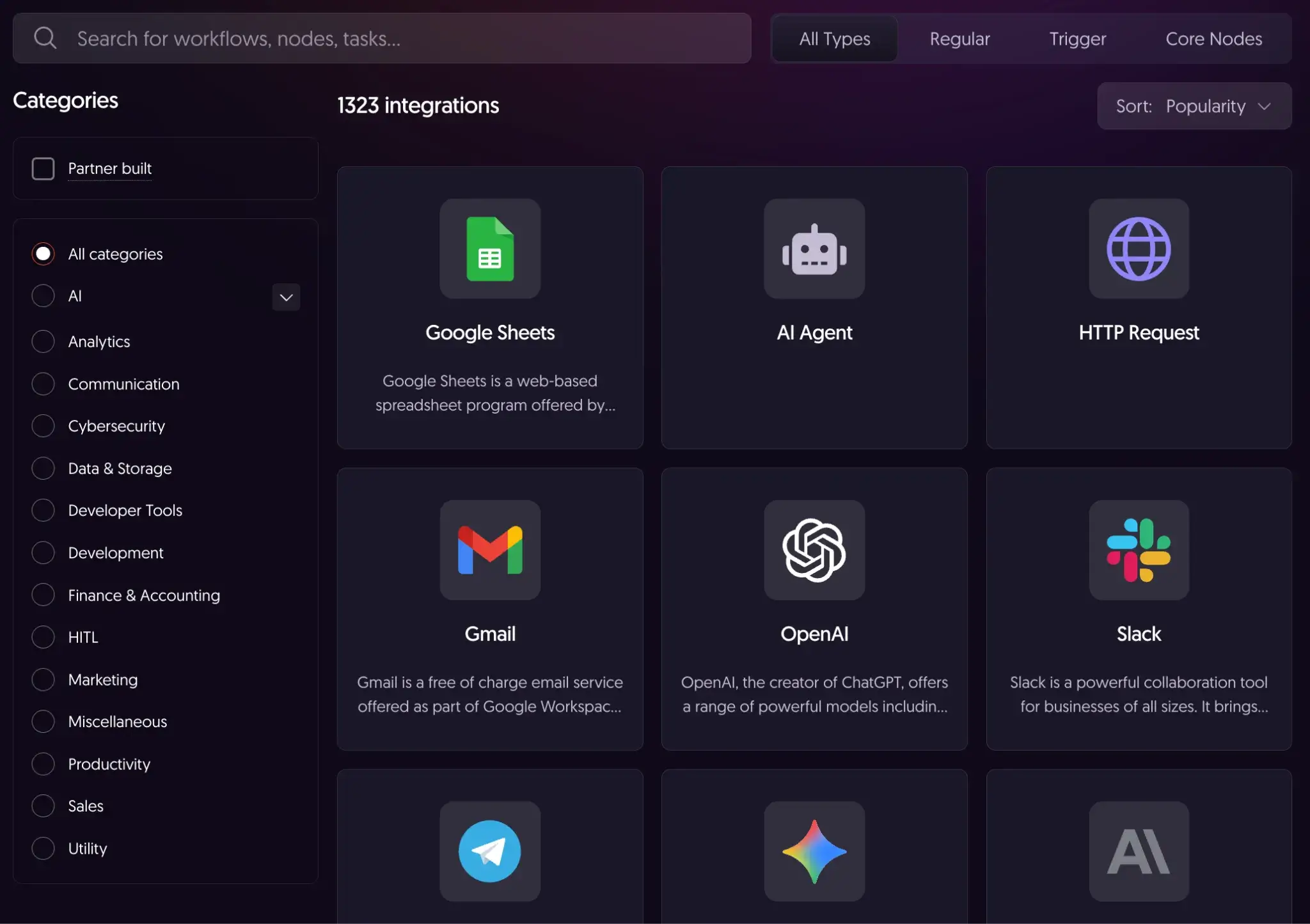Switch to the Trigger type tab
This screenshot has width=1310, height=924.
pos(1077,39)
